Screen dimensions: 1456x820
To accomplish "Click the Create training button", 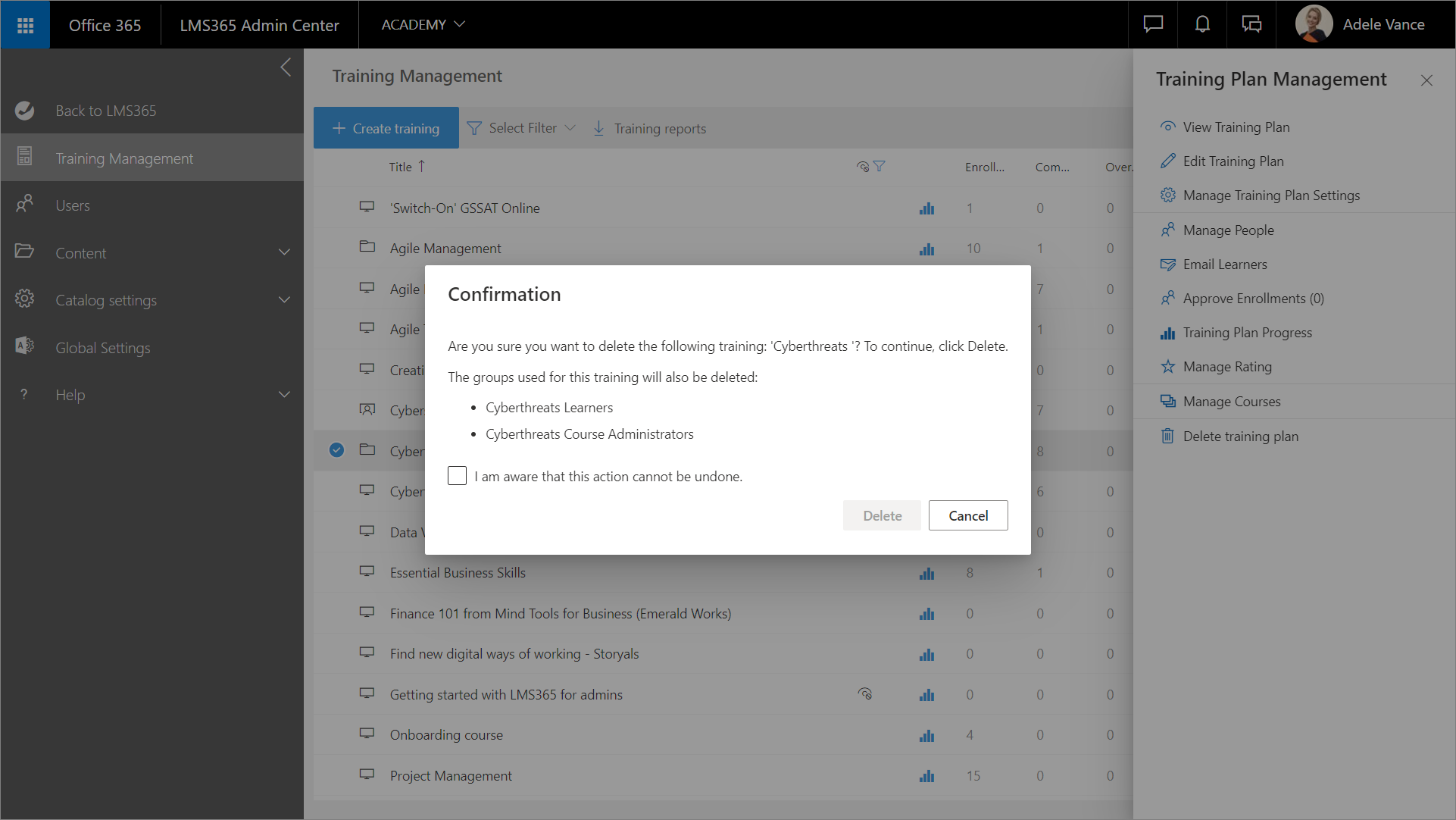I will click(x=386, y=128).
